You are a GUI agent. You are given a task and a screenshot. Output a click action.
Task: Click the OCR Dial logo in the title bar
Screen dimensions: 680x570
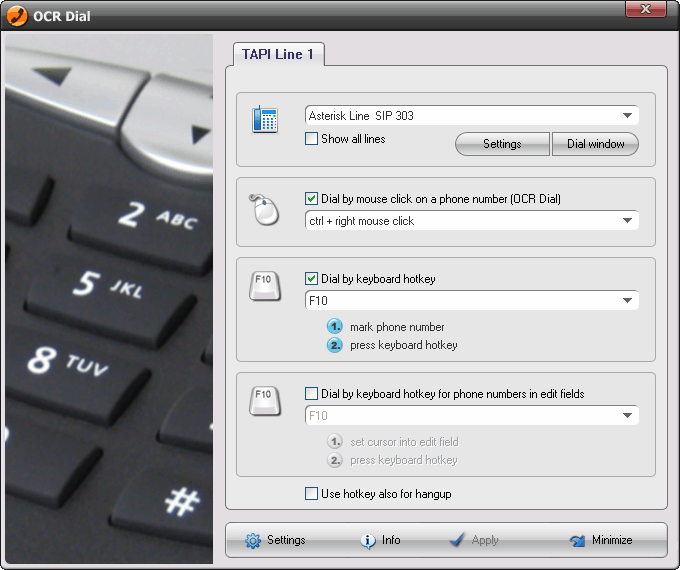17,16
